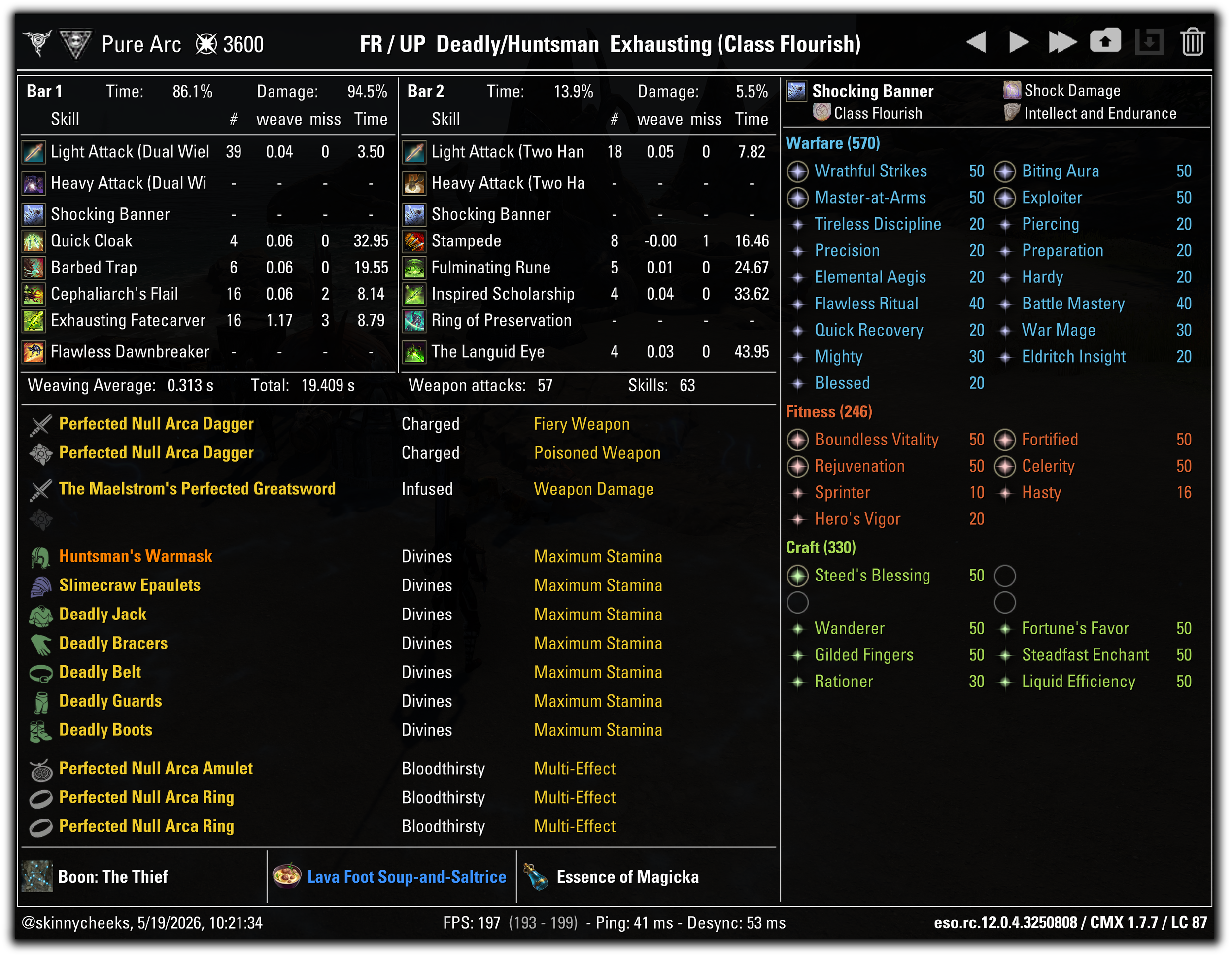Click the Lava Foot Soup-and-Saltrice food icon

click(x=287, y=877)
